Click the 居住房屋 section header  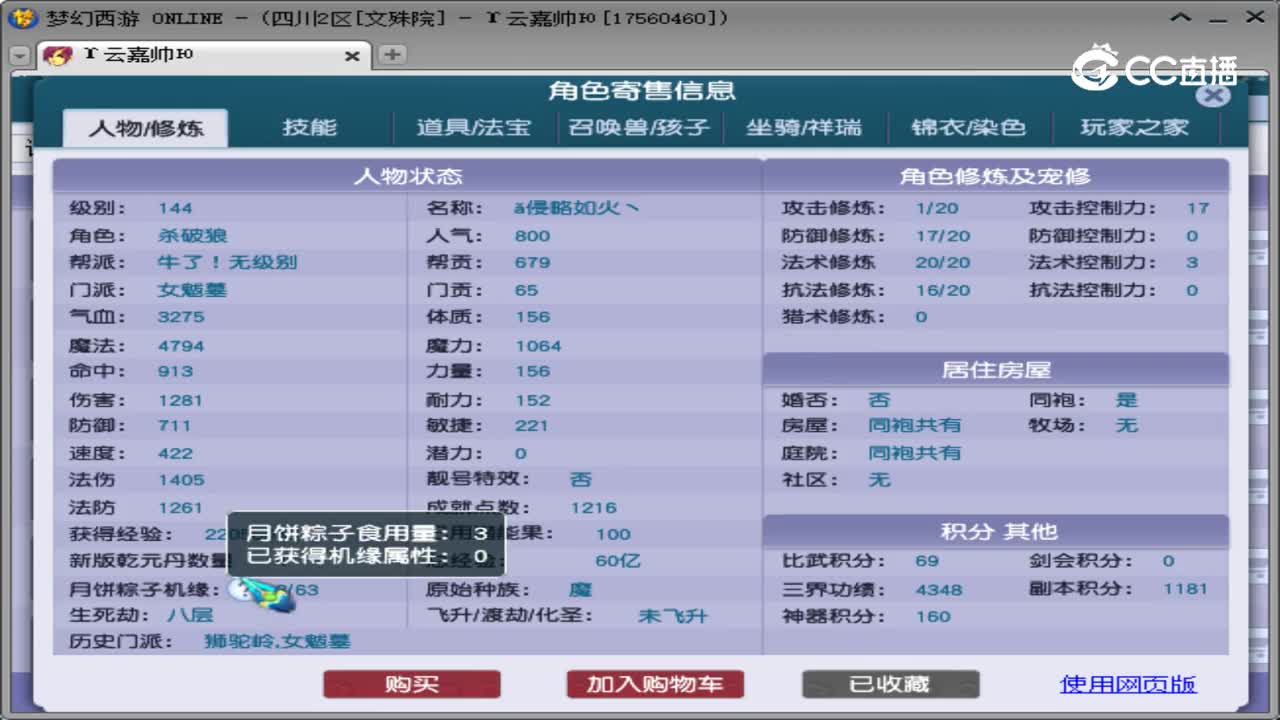coord(996,369)
